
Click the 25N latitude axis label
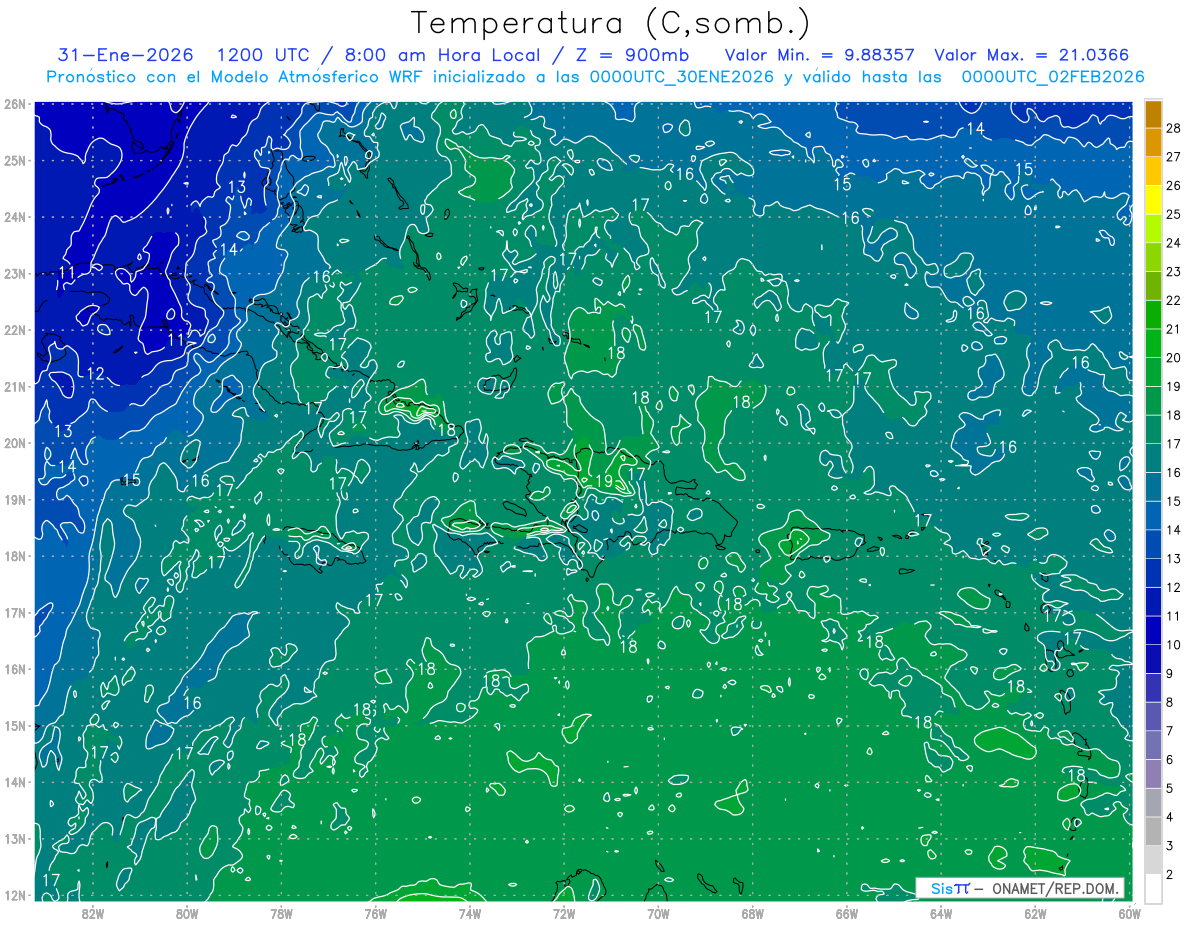pyautogui.click(x=14, y=160)
